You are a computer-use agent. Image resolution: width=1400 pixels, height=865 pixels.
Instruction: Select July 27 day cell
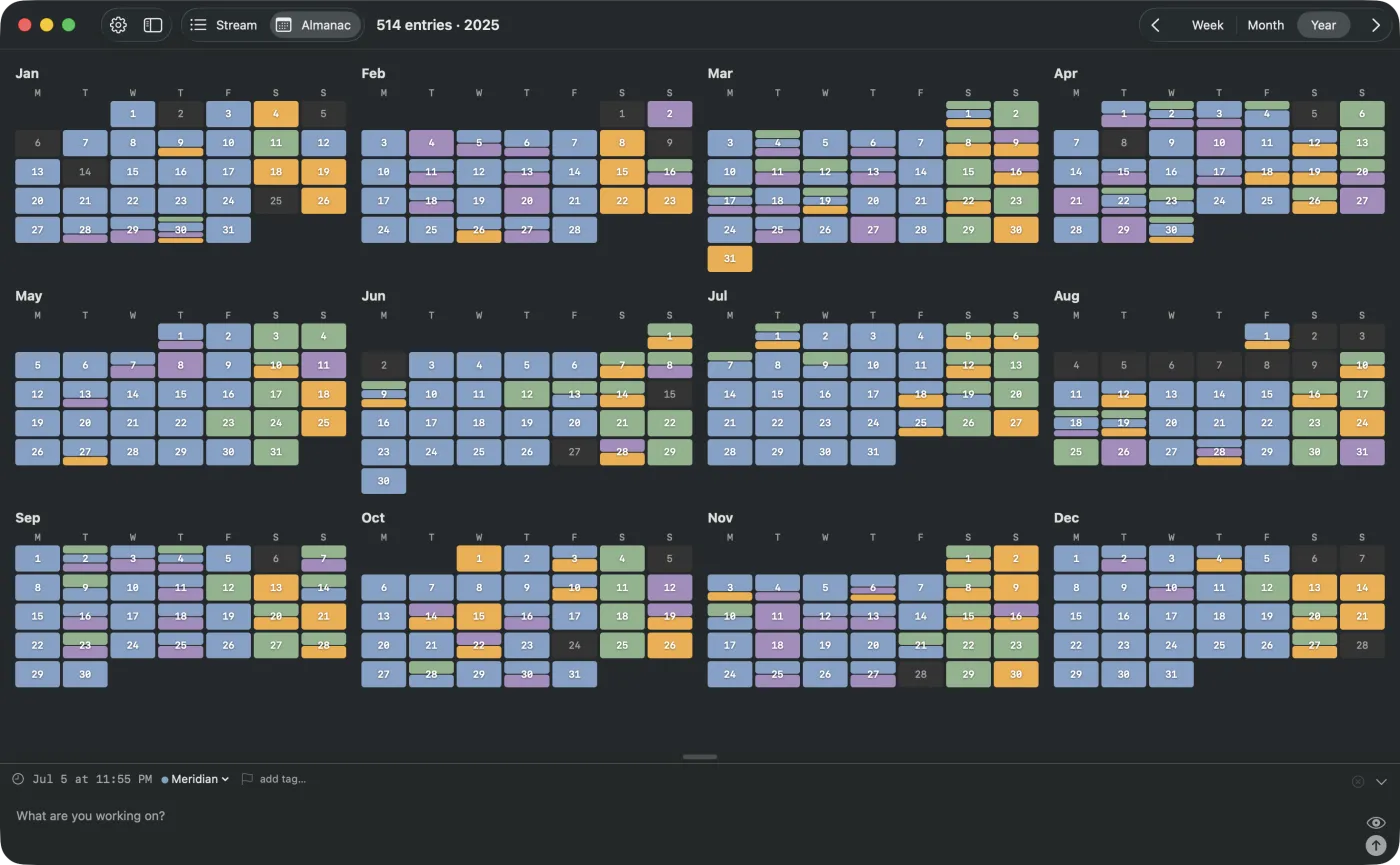pos(1016,423)
